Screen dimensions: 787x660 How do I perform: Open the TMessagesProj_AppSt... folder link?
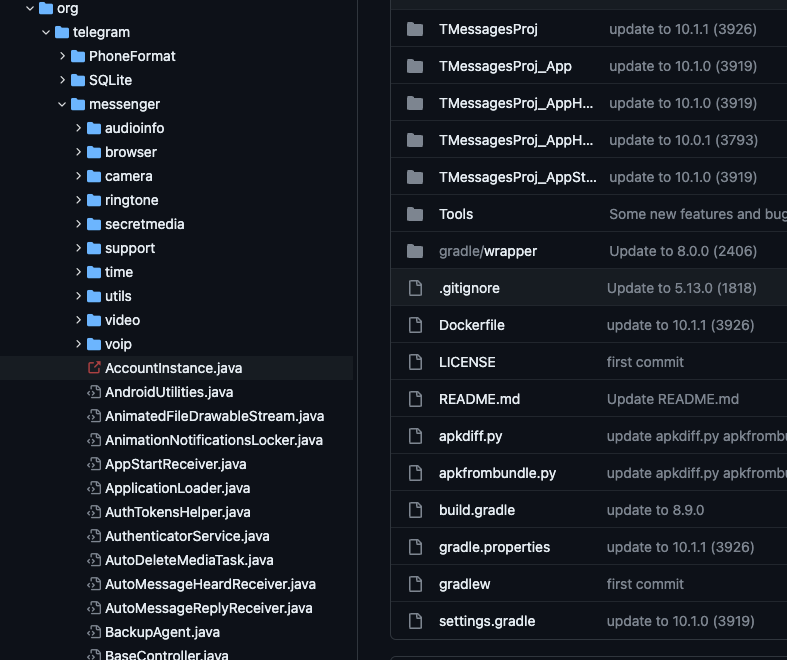coord(517,177)
